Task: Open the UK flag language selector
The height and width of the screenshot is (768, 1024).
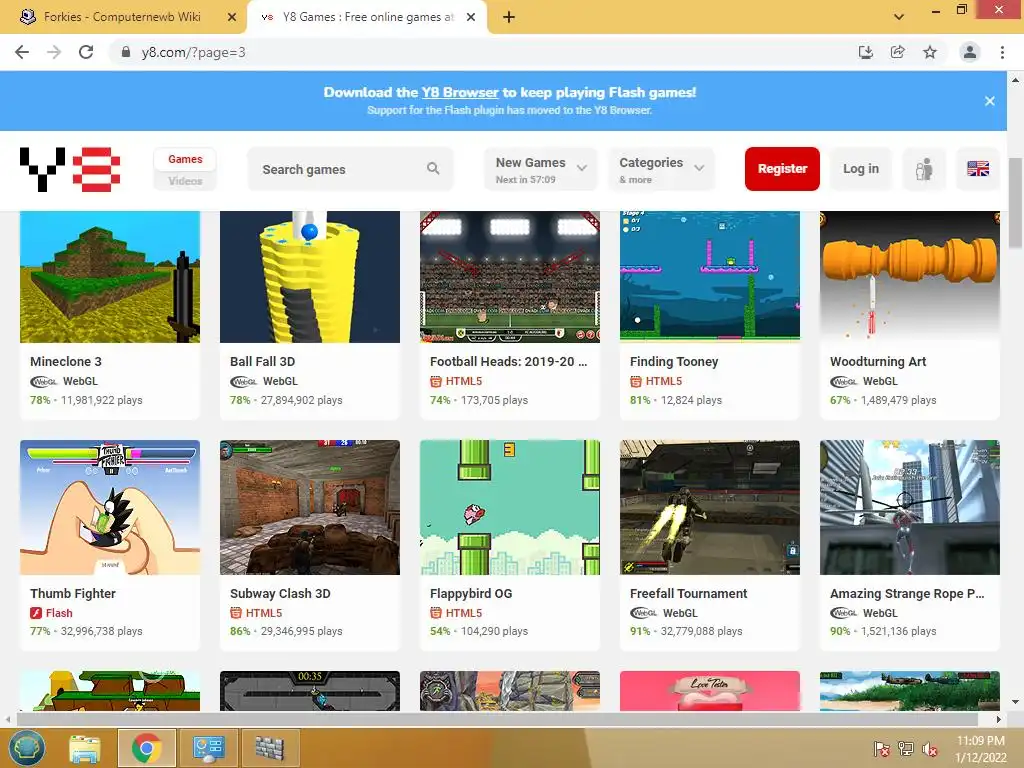Action: tap(978, 169)
